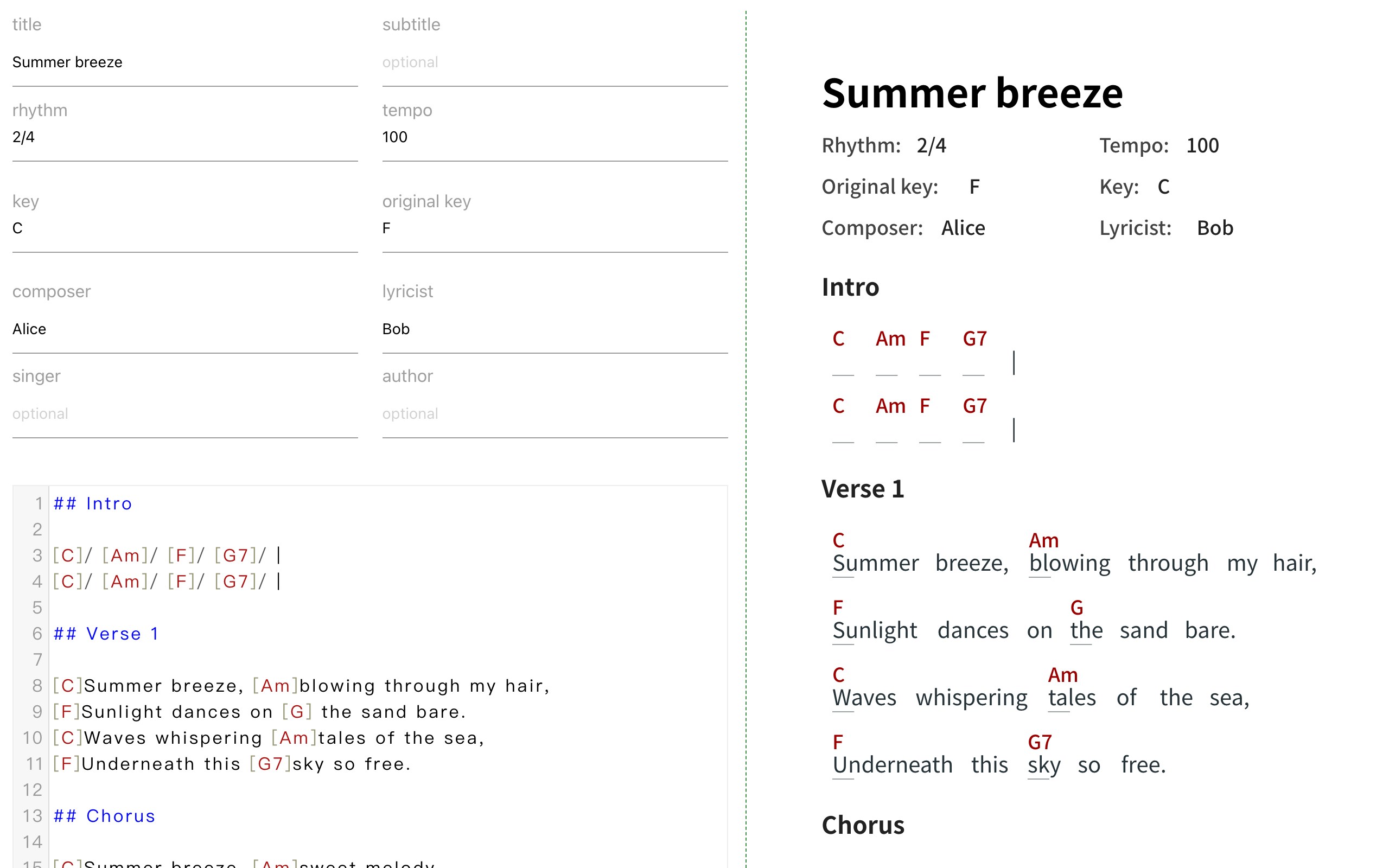Click the Intro heading in preview
This screenshot has width=1389, height=868.
[x=850, y=287]
